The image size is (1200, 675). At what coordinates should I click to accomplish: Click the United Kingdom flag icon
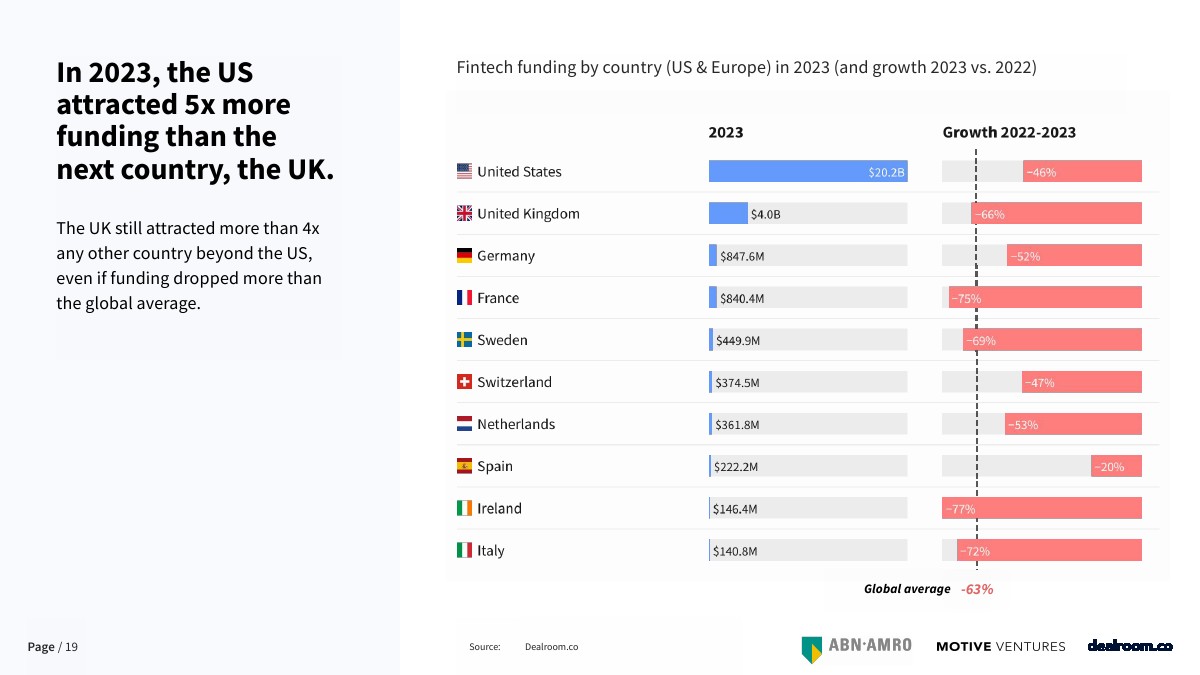pyautogui.click(x=464, y=213)
